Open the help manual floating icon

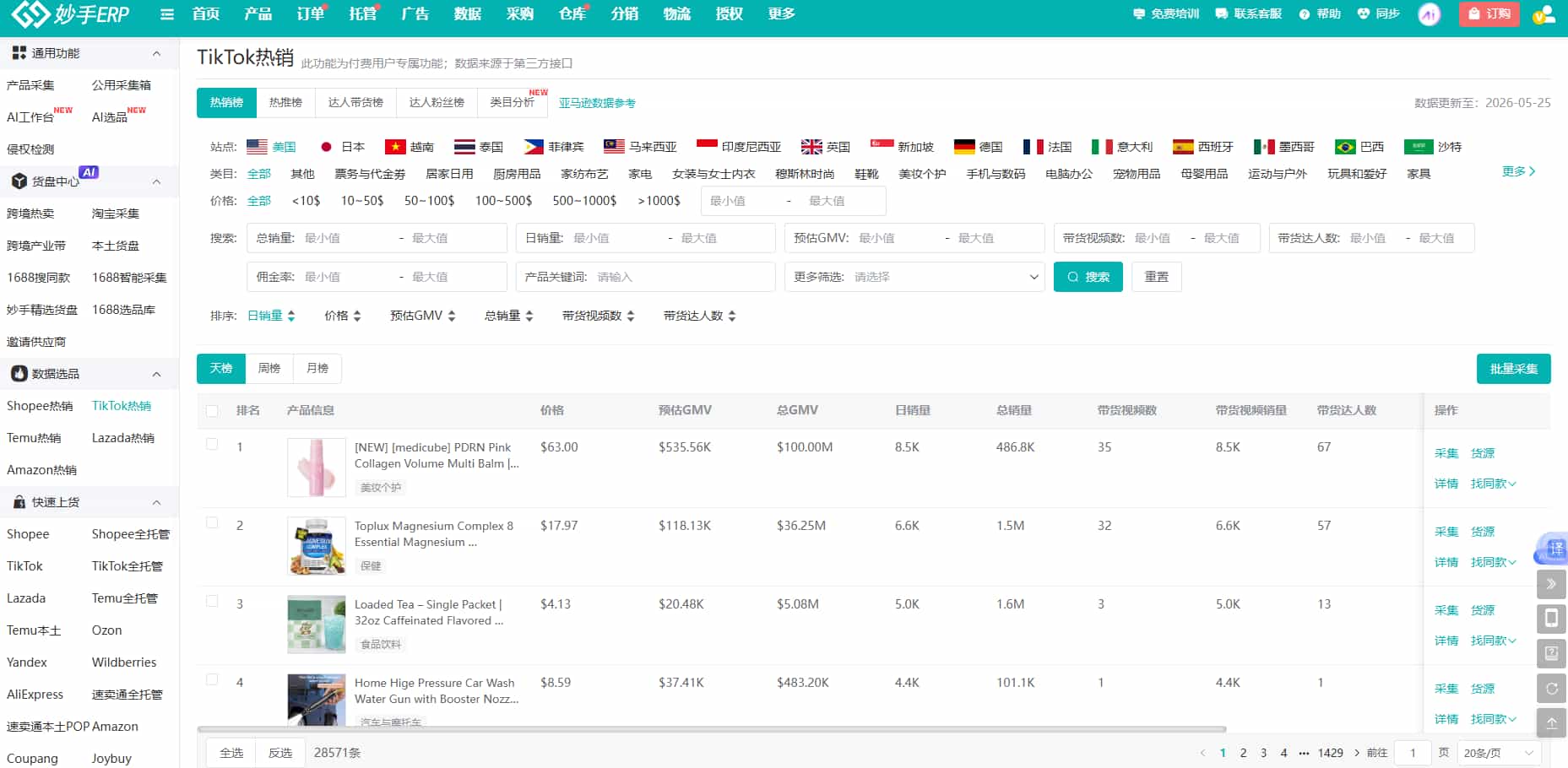point(1552,653)
